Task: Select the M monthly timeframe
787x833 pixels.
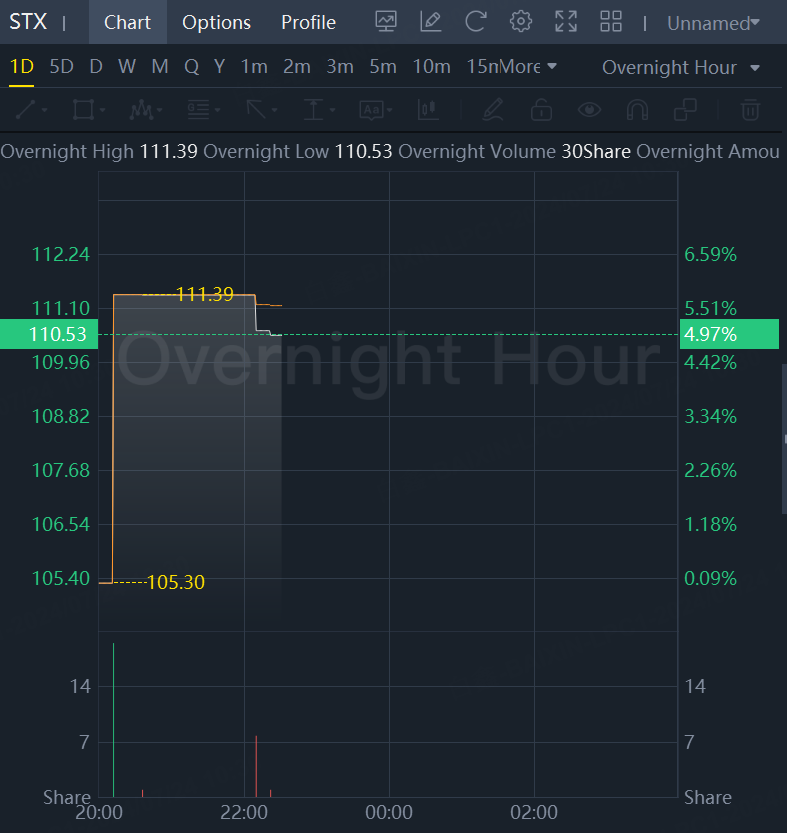Action: coord(160,66)
